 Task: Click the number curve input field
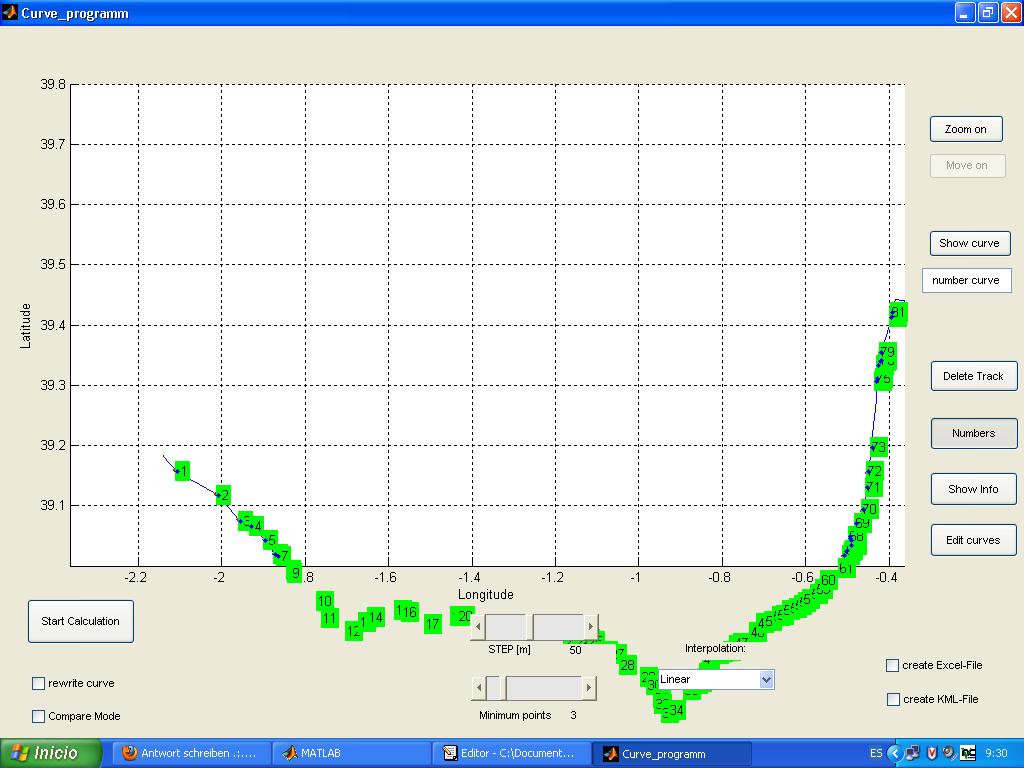(966, 281)
